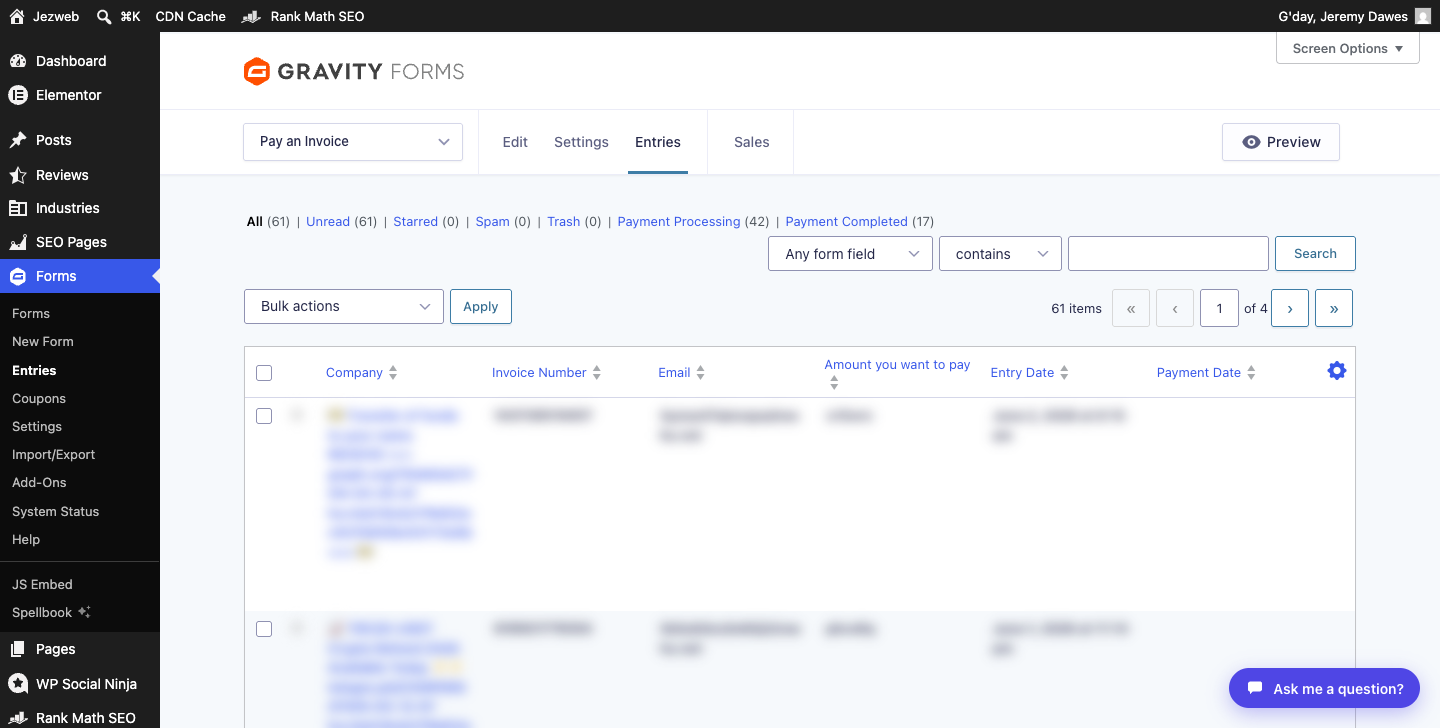Click the Jezweb home icon in admin bar
The image size is (1440, 728).
[x=17, y=16]
